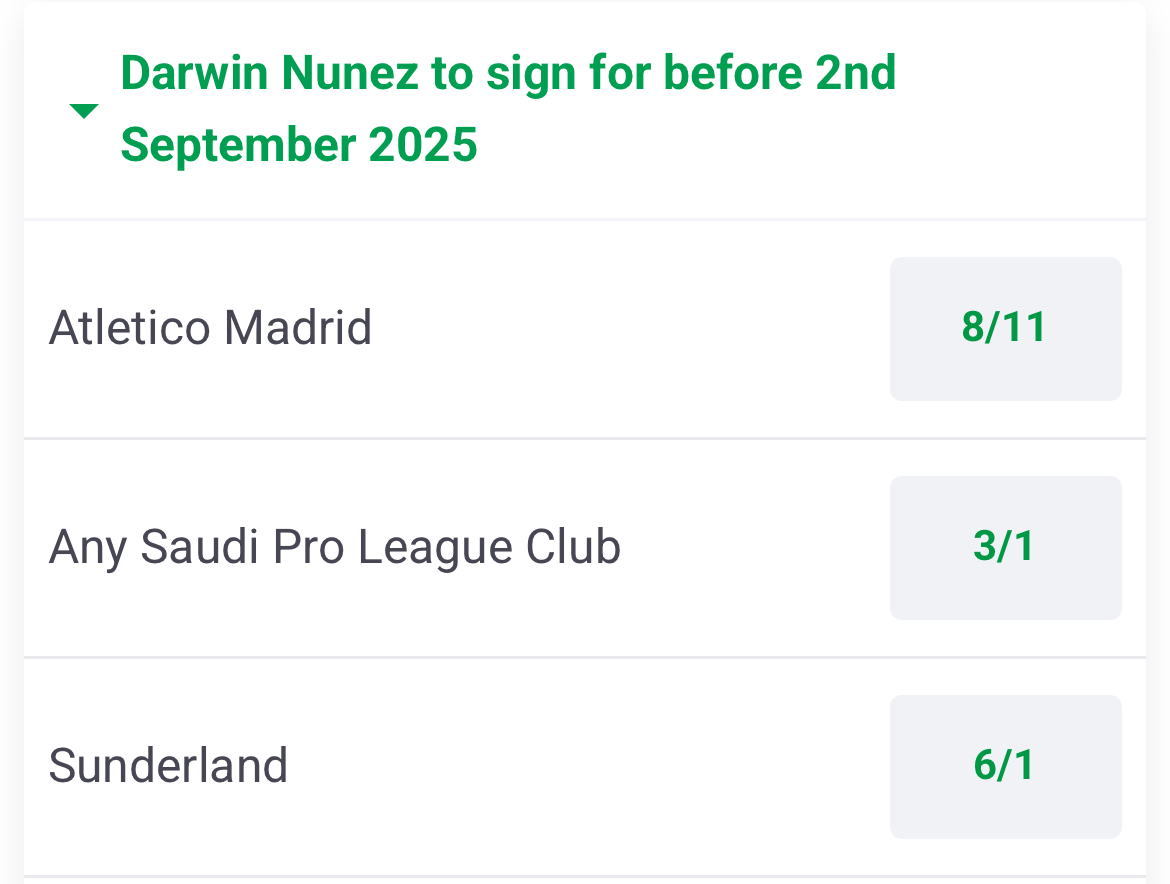Click the Darwin Nunez to sign for heading

point(507,109)
